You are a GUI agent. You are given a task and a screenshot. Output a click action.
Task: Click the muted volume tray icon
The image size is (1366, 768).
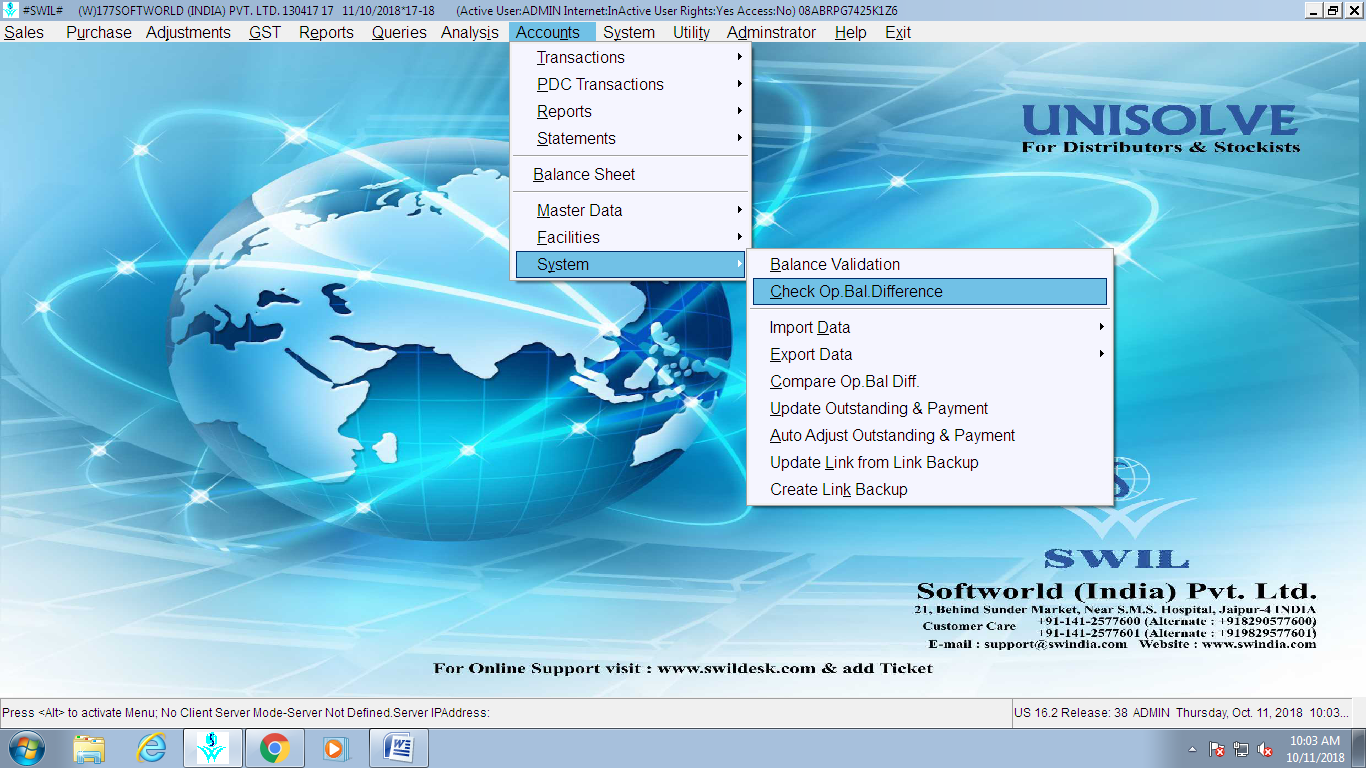point(1265,749)
